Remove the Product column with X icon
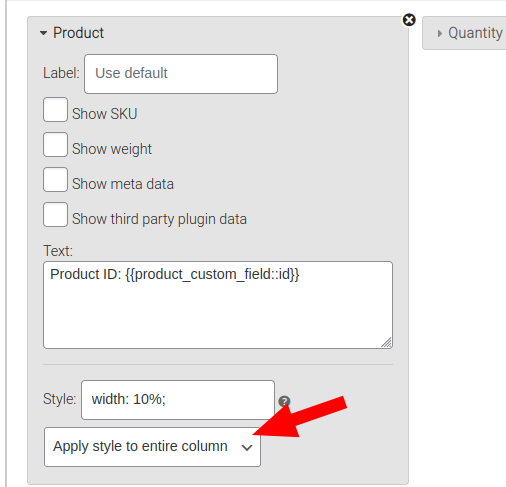506x487 pixels. click(x=409, y=20)
